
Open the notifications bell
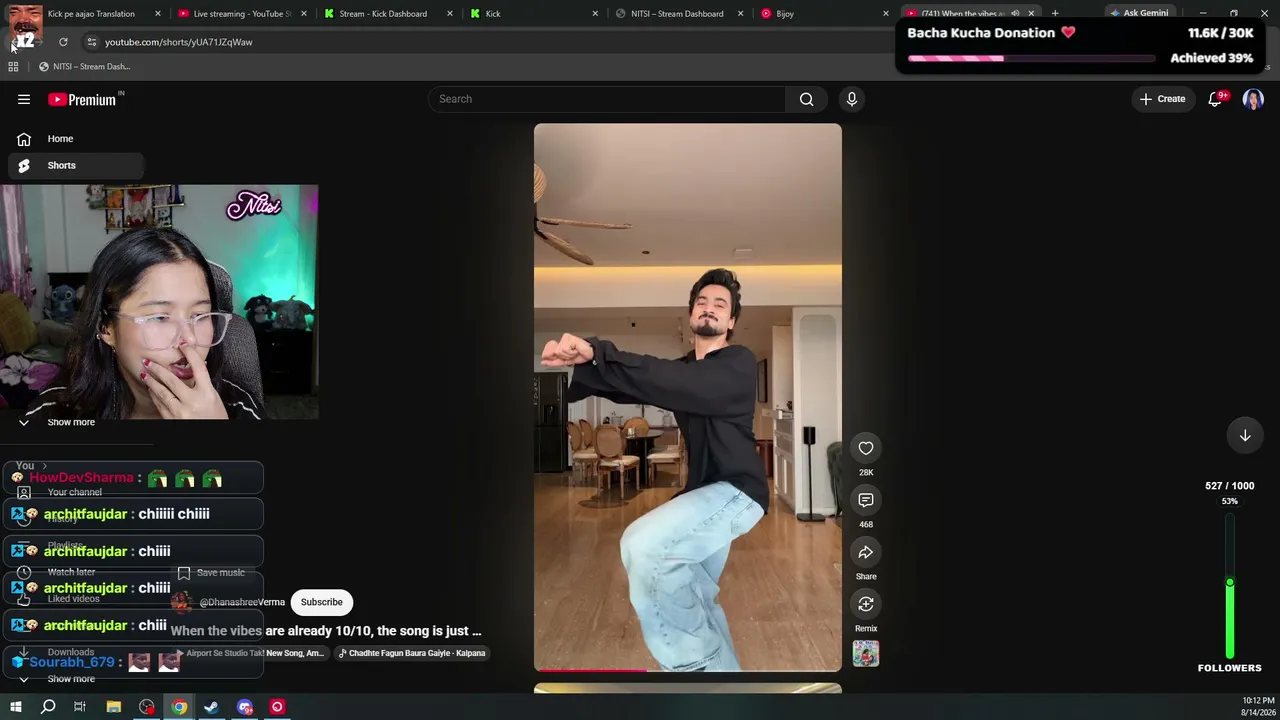click(x=1215, y=99)
